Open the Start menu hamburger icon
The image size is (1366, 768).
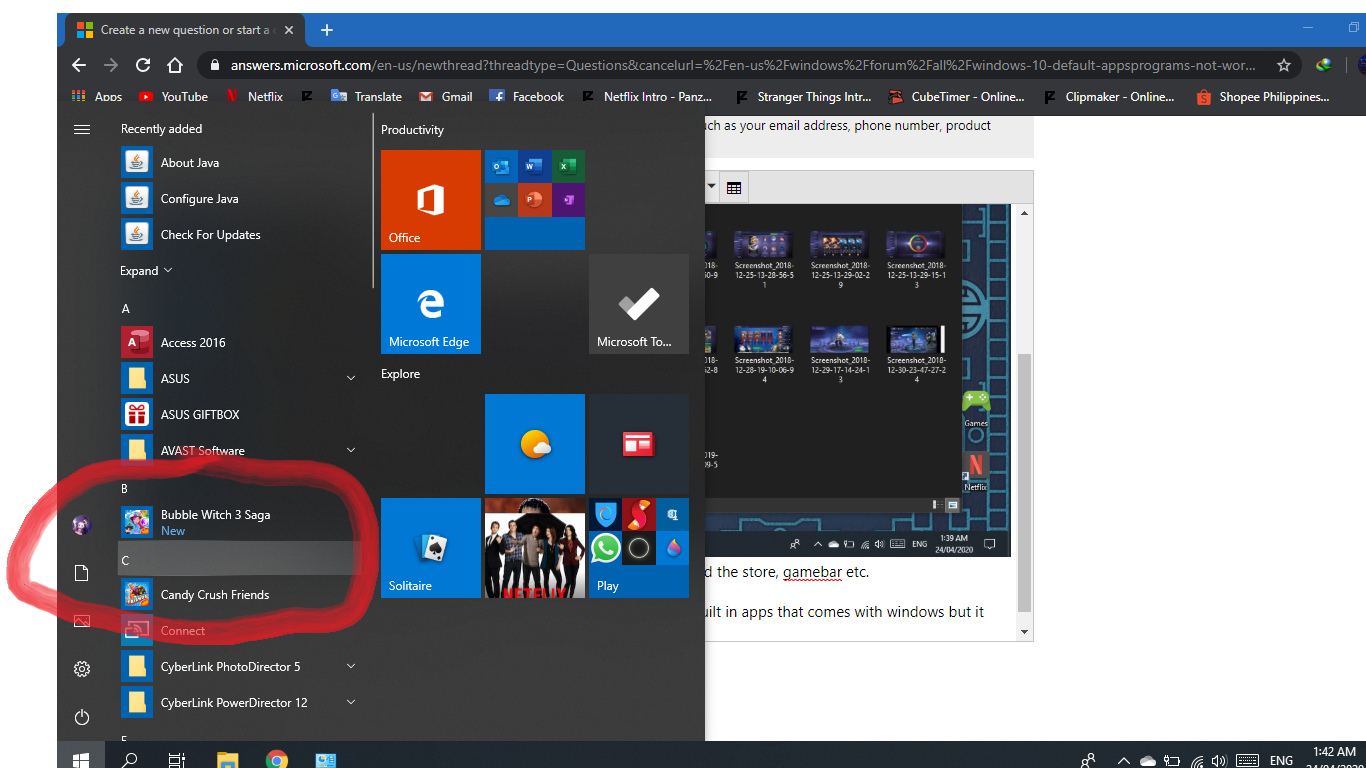[x=81, y=128]
